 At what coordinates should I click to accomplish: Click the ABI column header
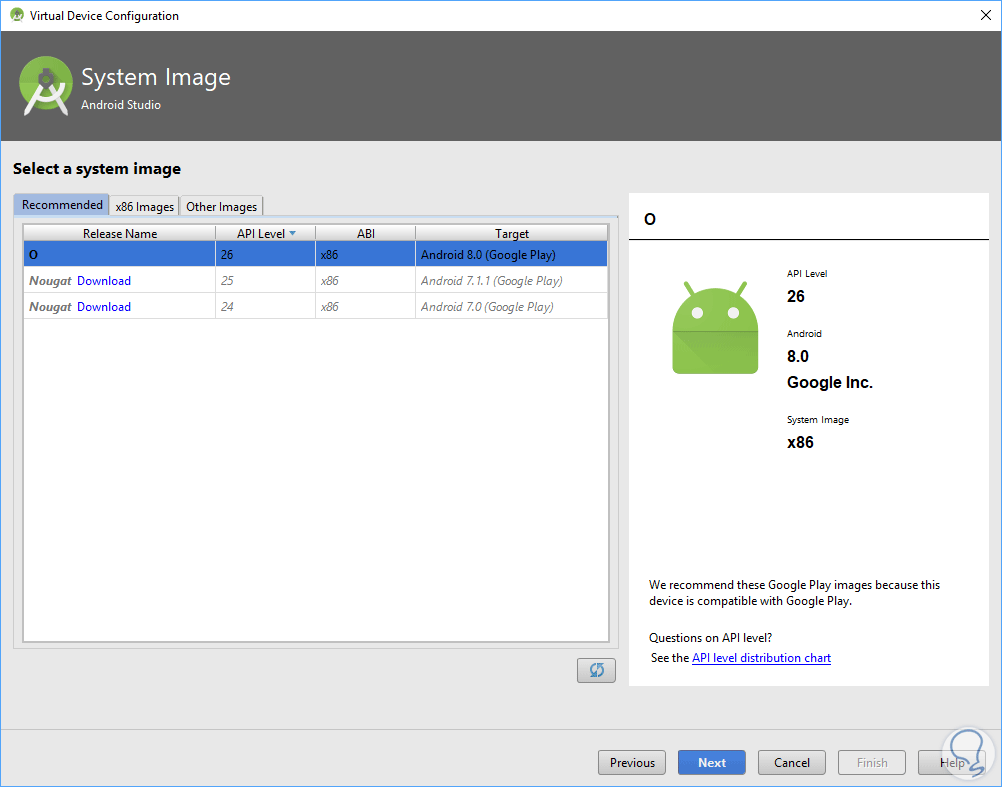point(365,233)
